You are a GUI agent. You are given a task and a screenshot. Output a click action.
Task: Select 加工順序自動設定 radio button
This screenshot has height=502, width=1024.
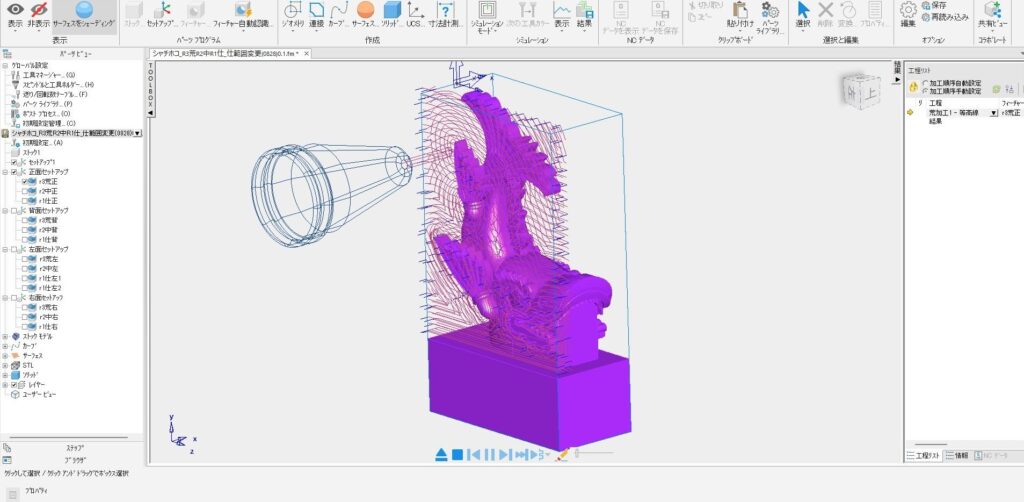click(925, 84)
